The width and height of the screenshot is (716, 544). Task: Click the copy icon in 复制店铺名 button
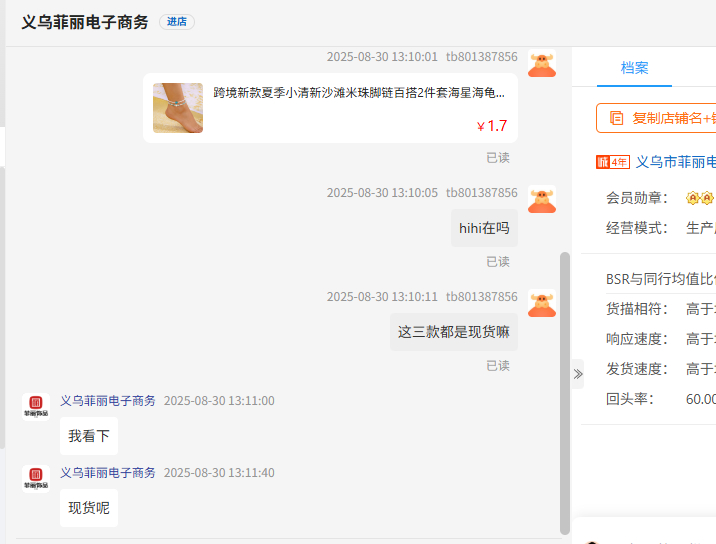point(616,118)
